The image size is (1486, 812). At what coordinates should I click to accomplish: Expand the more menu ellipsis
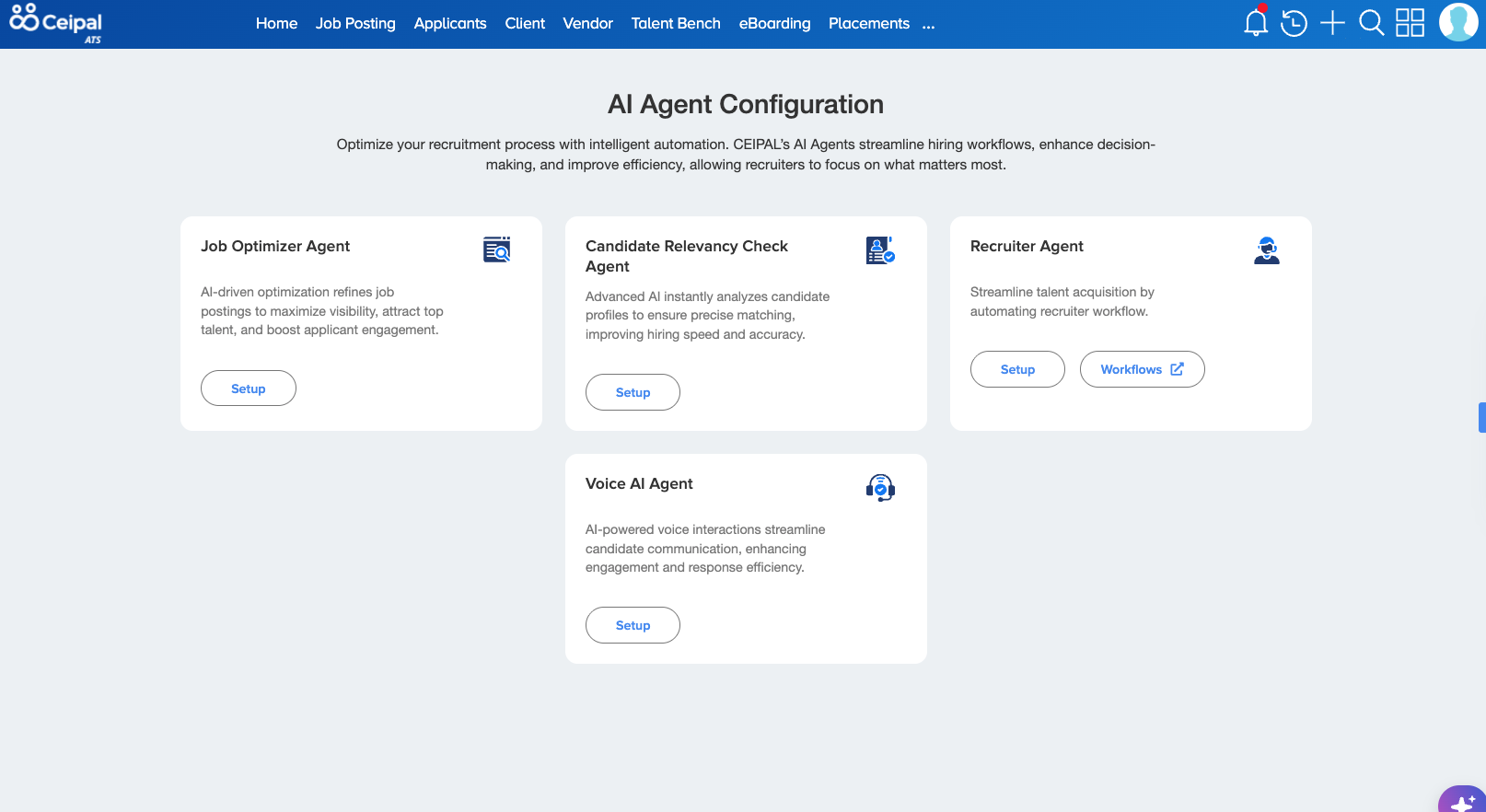(x=928, y=25)
